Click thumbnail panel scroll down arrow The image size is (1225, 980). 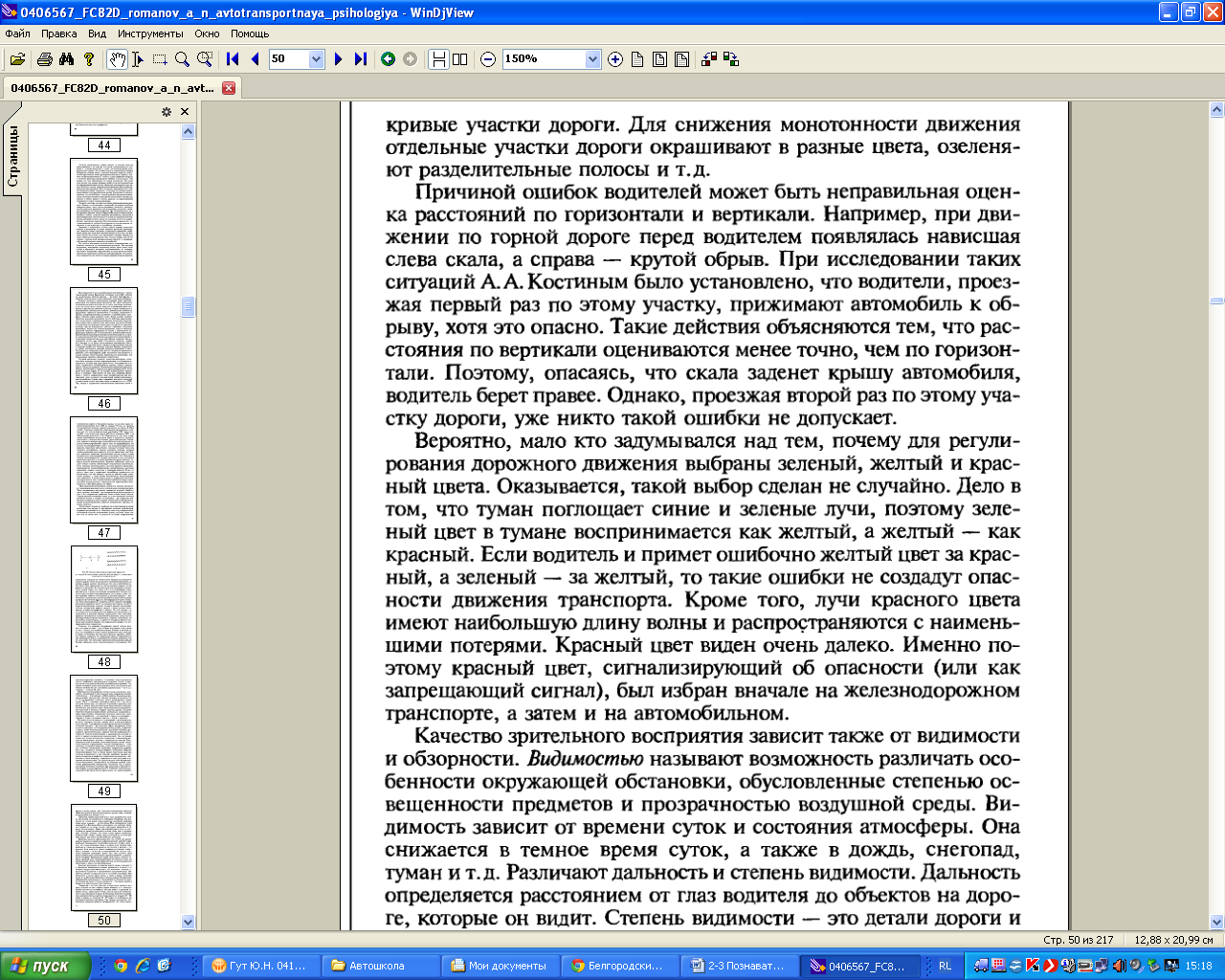188,922
